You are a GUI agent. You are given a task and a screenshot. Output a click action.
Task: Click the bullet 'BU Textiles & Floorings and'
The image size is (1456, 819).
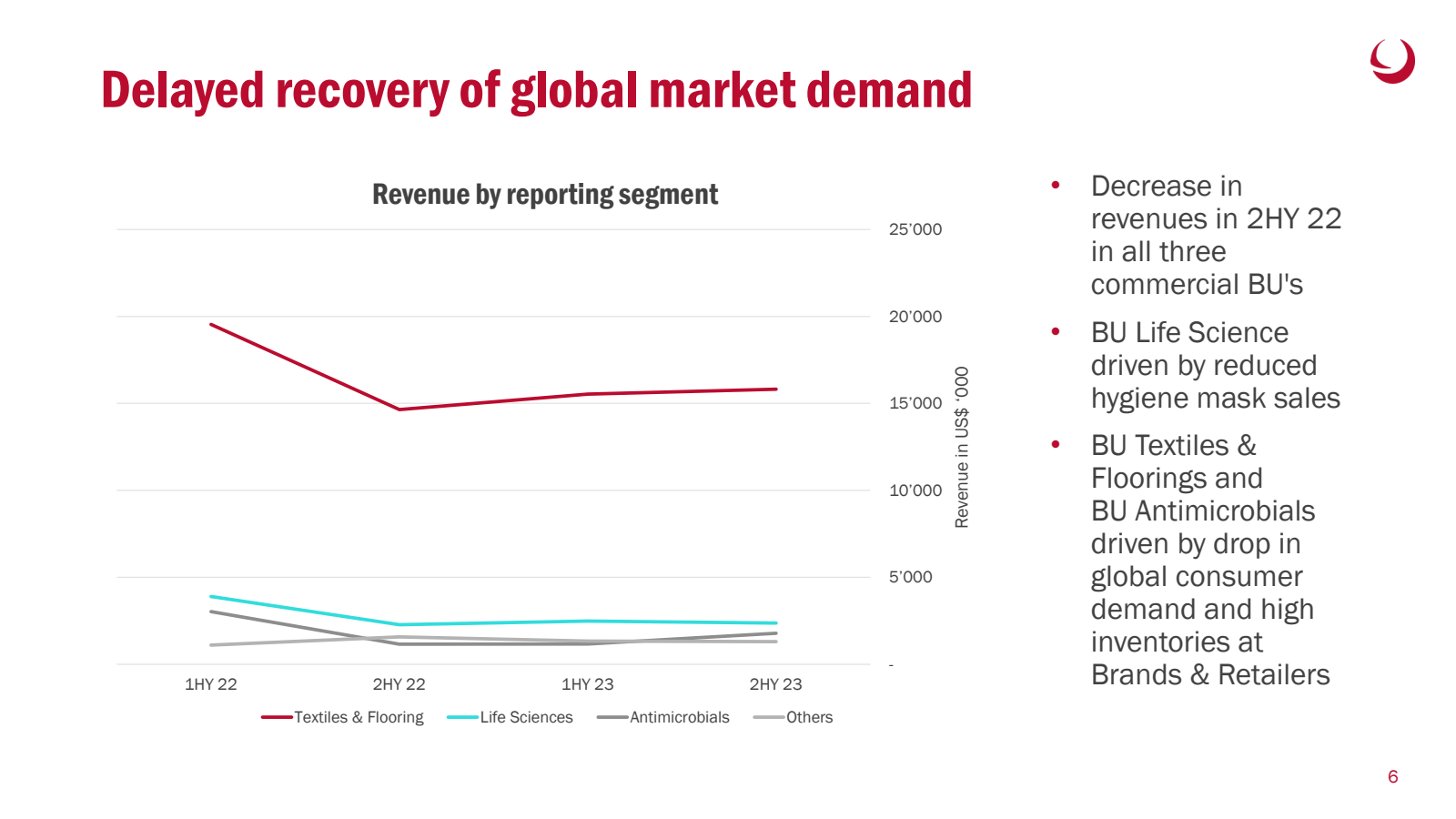1210,560
